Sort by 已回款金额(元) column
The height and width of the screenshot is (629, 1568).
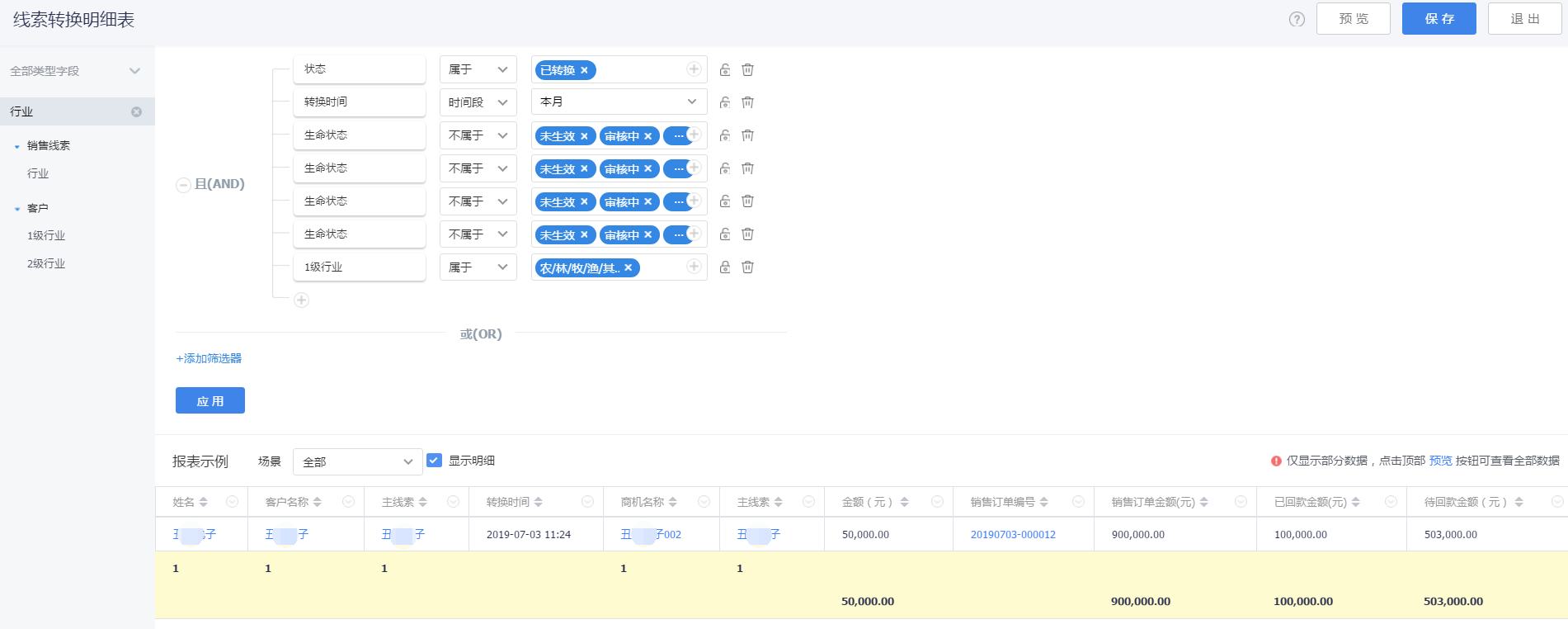click(1356, 502)
